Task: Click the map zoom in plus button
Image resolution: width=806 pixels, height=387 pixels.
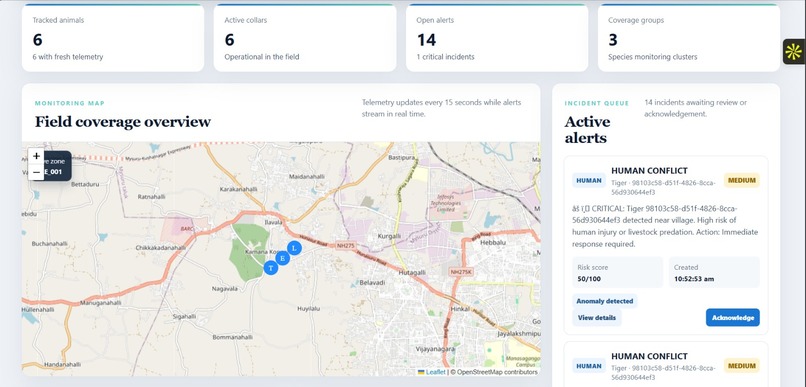Action: pyautogui.click(x=36, y=156)
